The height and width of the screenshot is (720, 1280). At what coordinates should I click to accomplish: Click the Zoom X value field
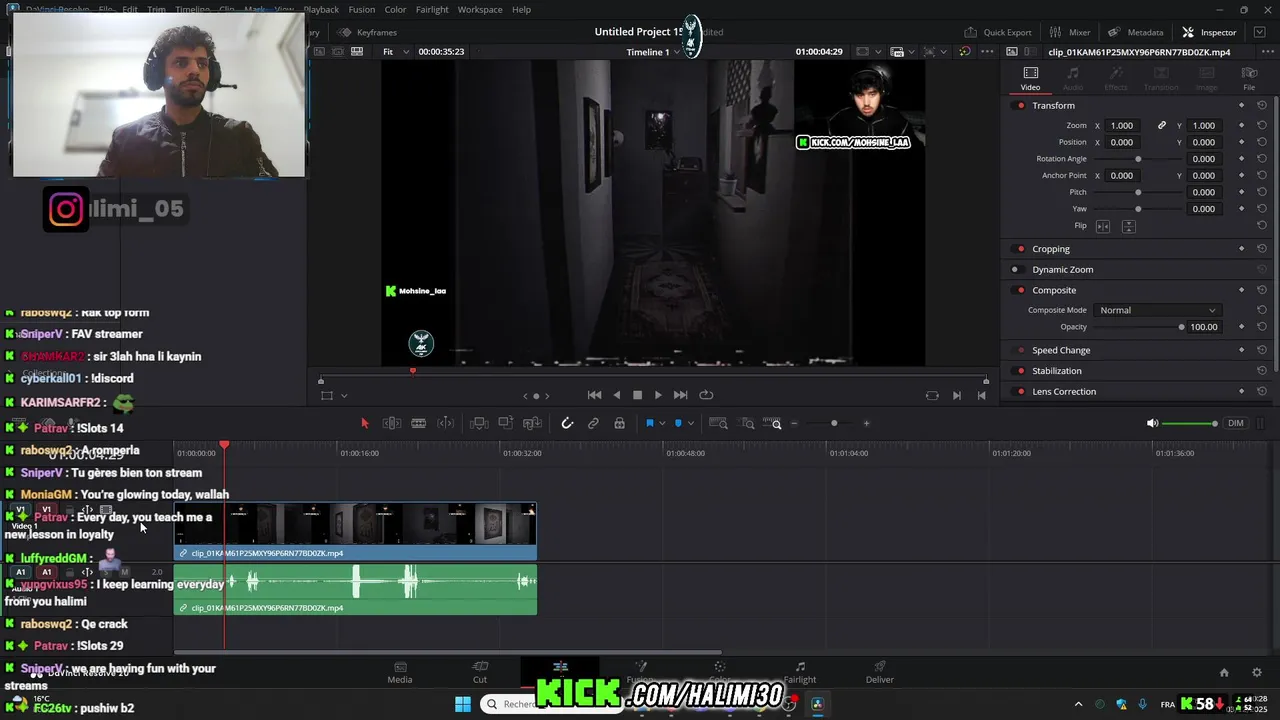(x=1122, y=125)
